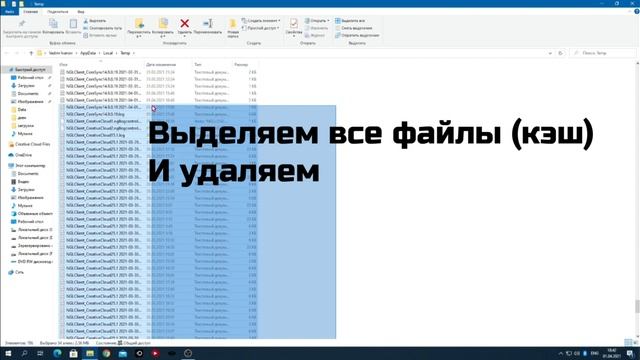
Task: Click the Поиск: Temp search box
Action: (602, 53)
